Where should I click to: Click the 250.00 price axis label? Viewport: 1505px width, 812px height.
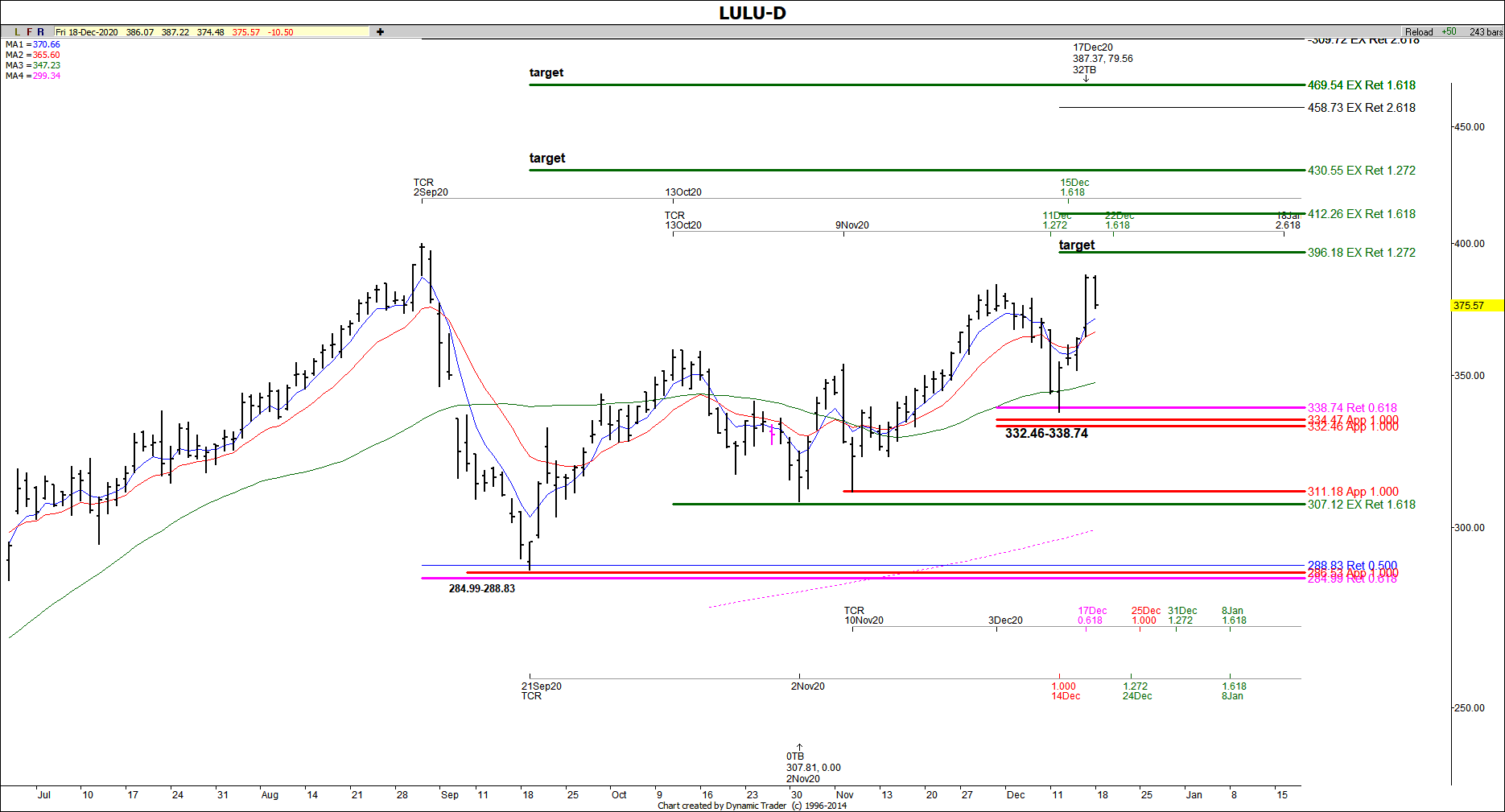coord(1470,708)
